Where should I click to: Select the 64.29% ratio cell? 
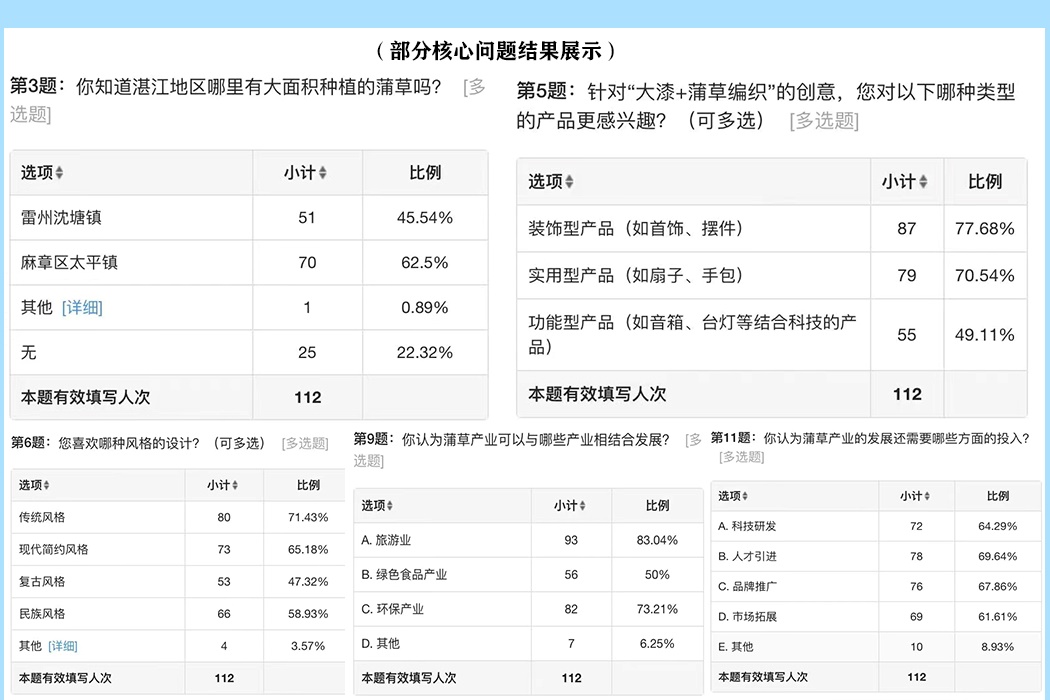point(998,527)
